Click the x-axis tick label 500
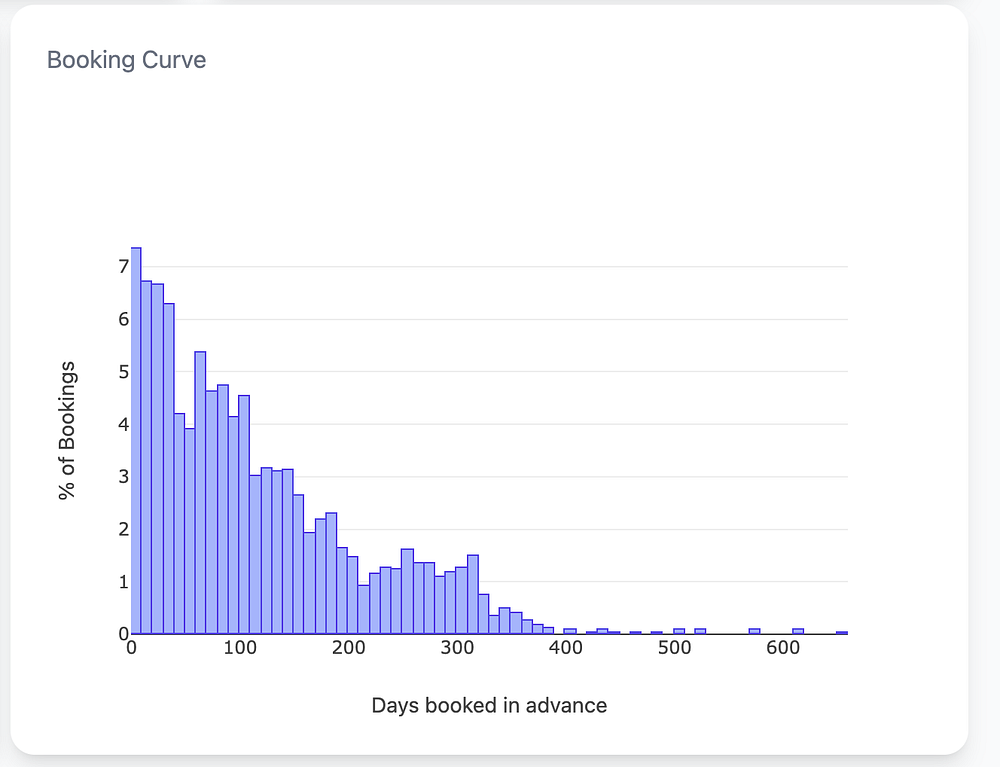The image size is (1000, 767). (674, 647)
